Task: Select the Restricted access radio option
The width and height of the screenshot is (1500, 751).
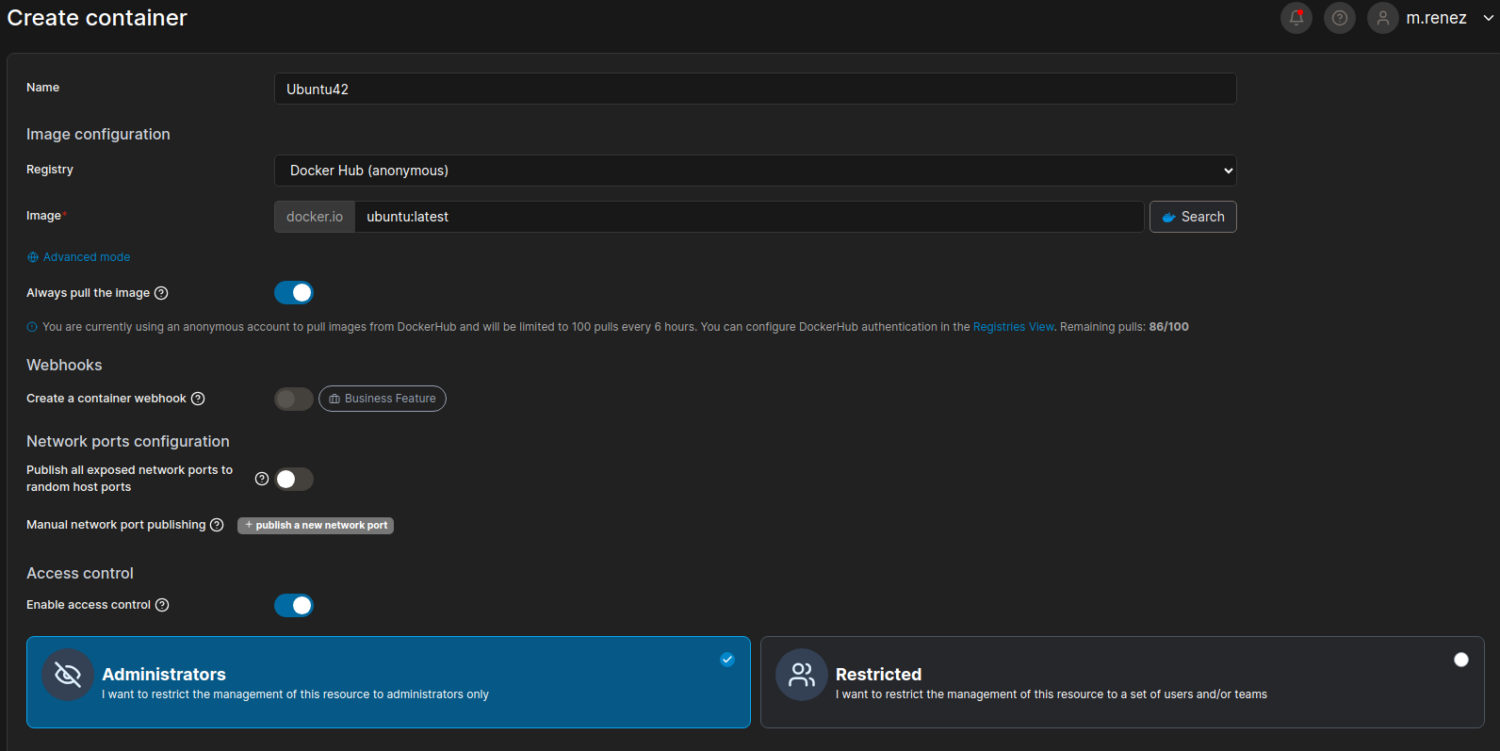Action: click(x=1461, y=660)
